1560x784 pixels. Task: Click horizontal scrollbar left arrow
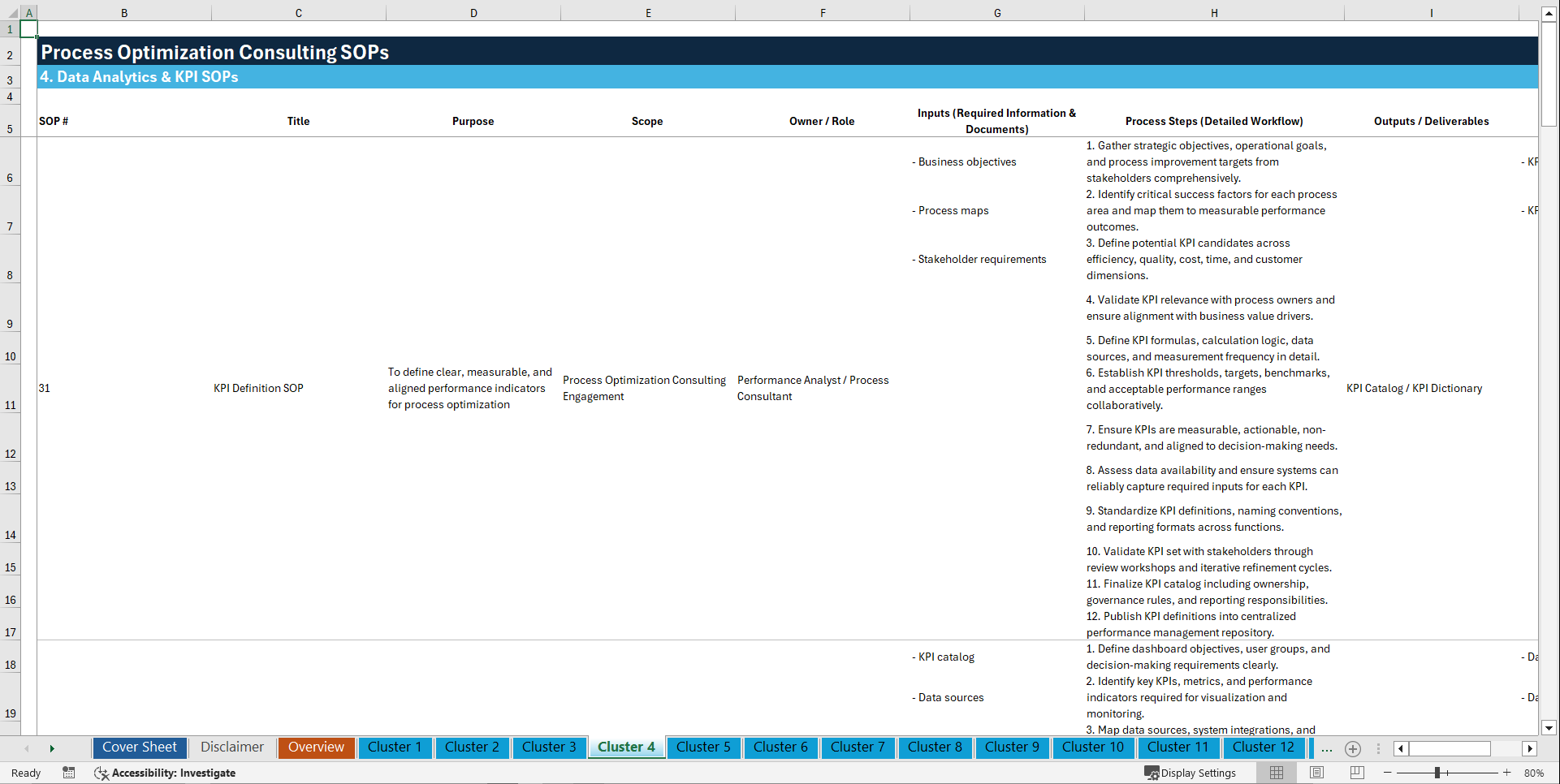(1401, 748)
